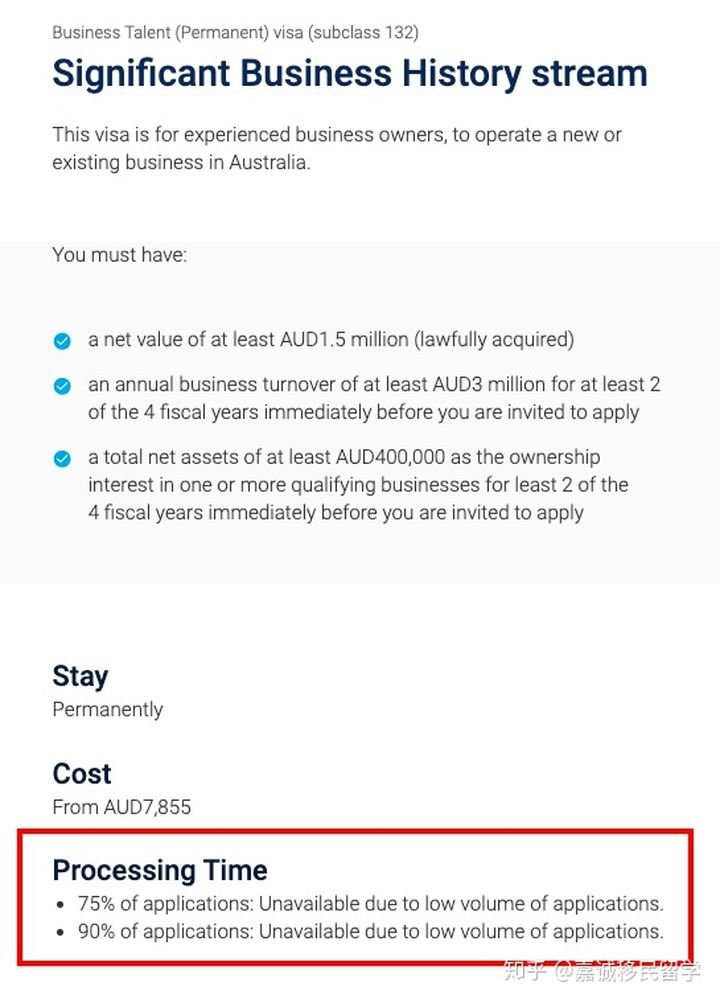Click the checkmark icon beside annual business turnover

(x=62, y=385)
